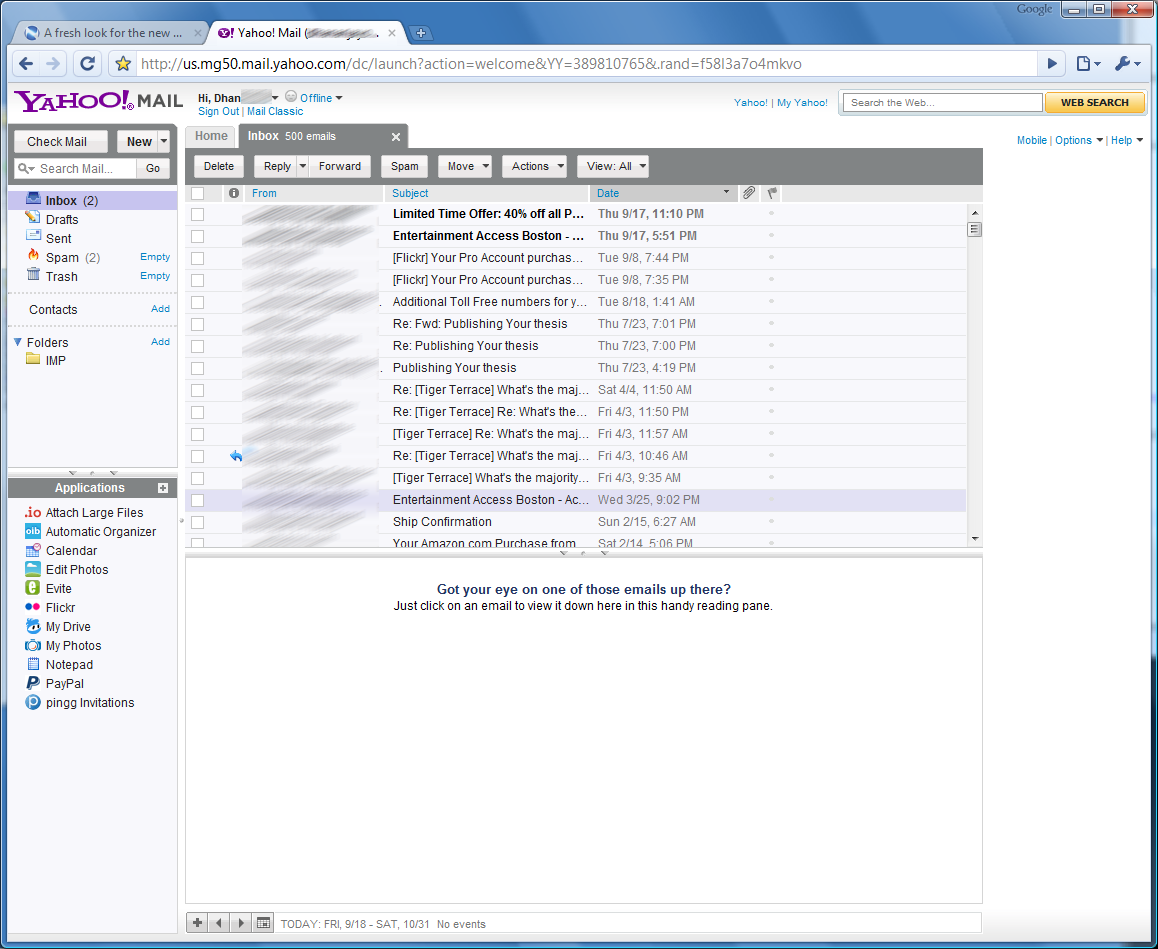
Task: Open the Notepad application
Action: [x=58, y=665]
